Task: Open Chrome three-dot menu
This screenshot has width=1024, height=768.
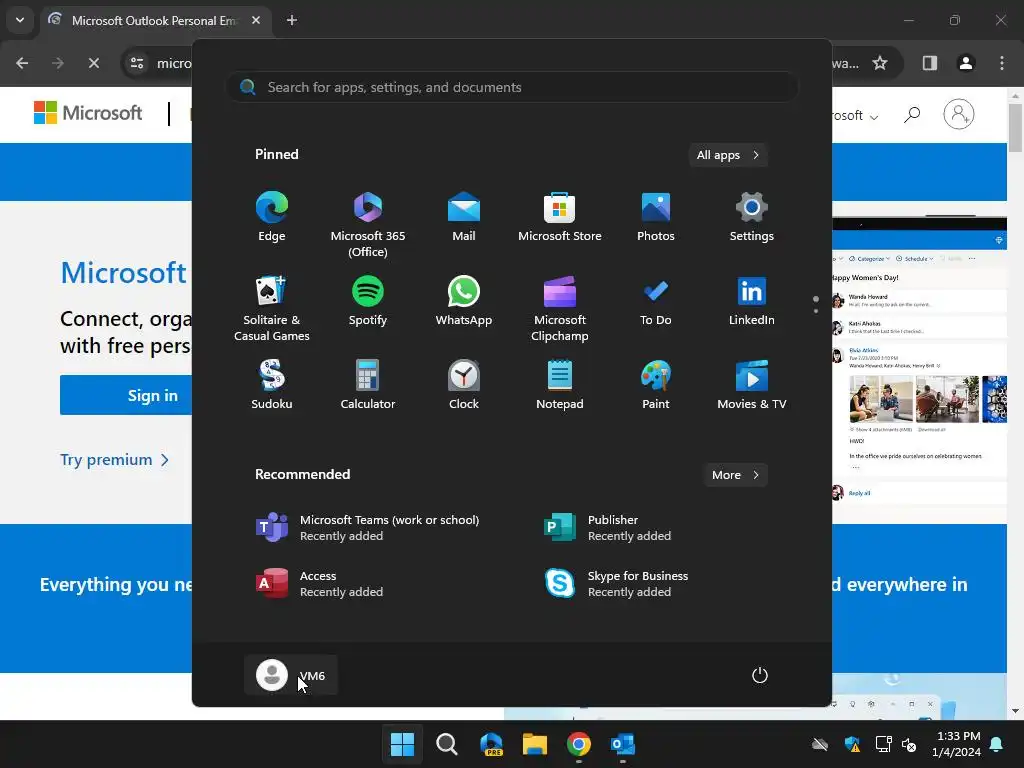Action: (1002, 63)
